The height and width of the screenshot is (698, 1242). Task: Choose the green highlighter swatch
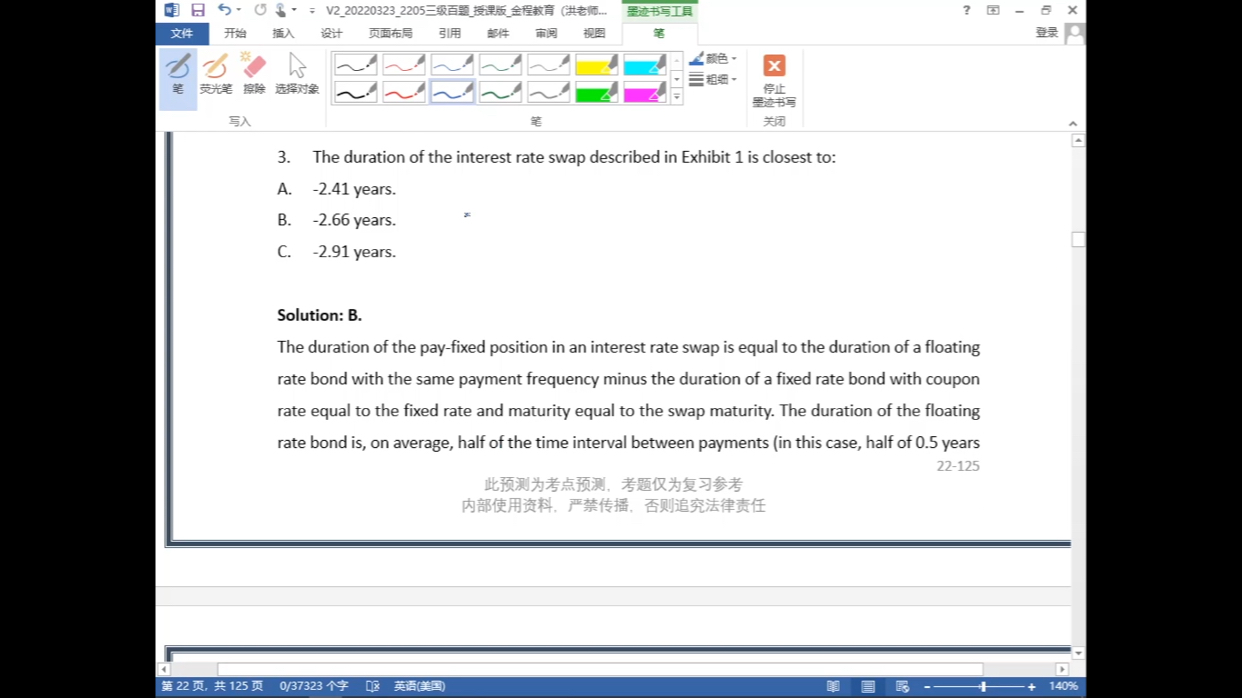click(596, 93)
